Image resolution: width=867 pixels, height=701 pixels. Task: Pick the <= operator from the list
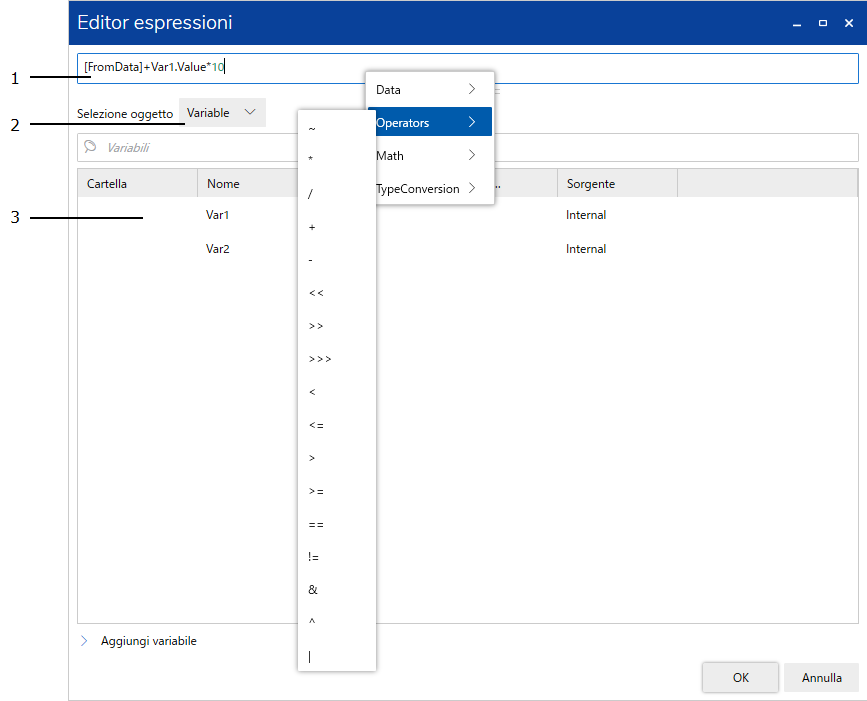click(316, 425)
